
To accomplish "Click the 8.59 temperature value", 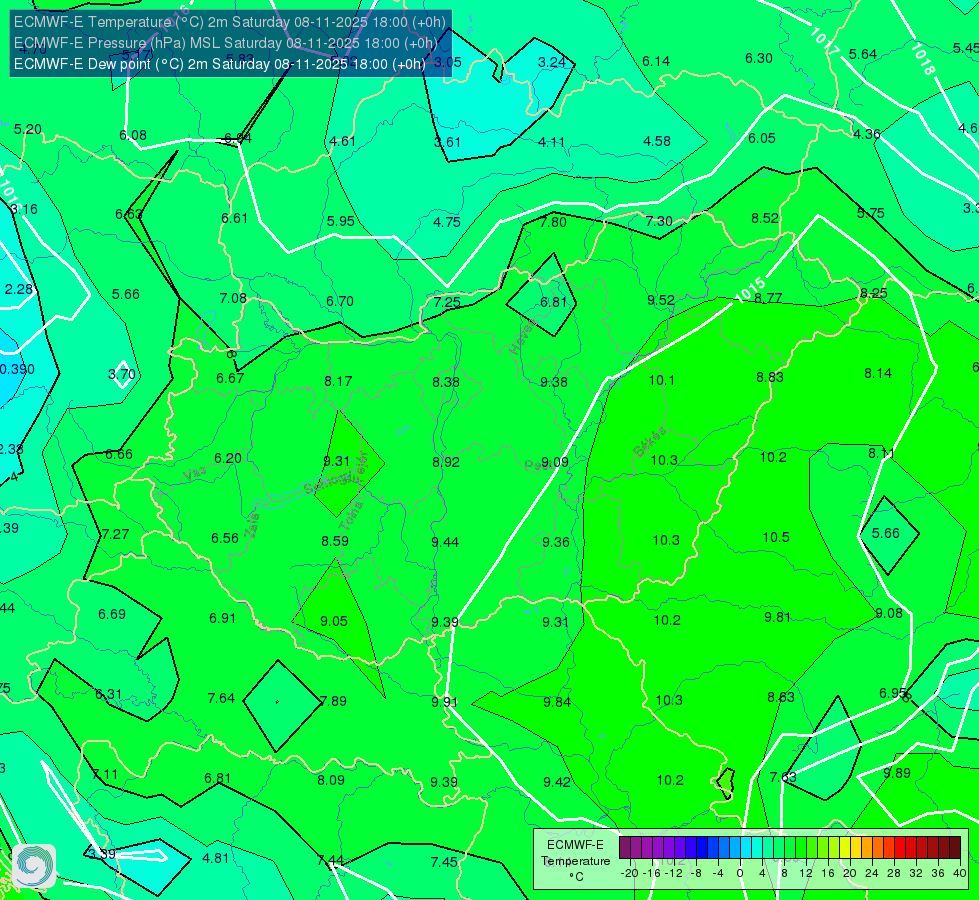I will click(335, 541).
